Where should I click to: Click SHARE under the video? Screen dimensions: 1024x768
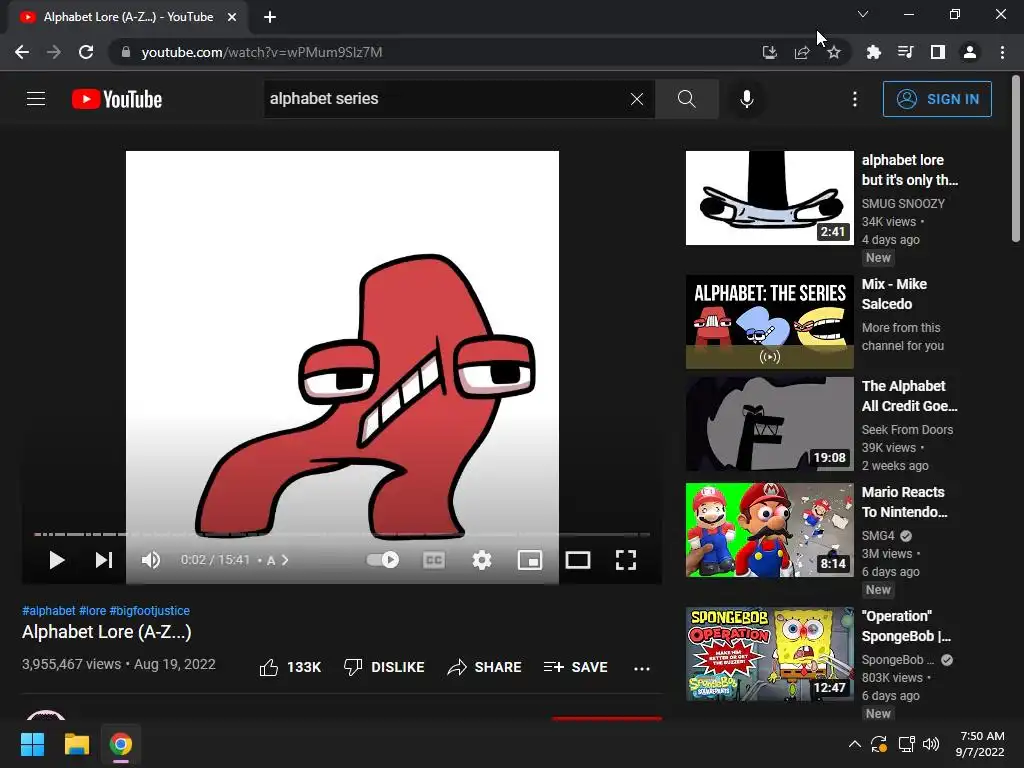485,667
